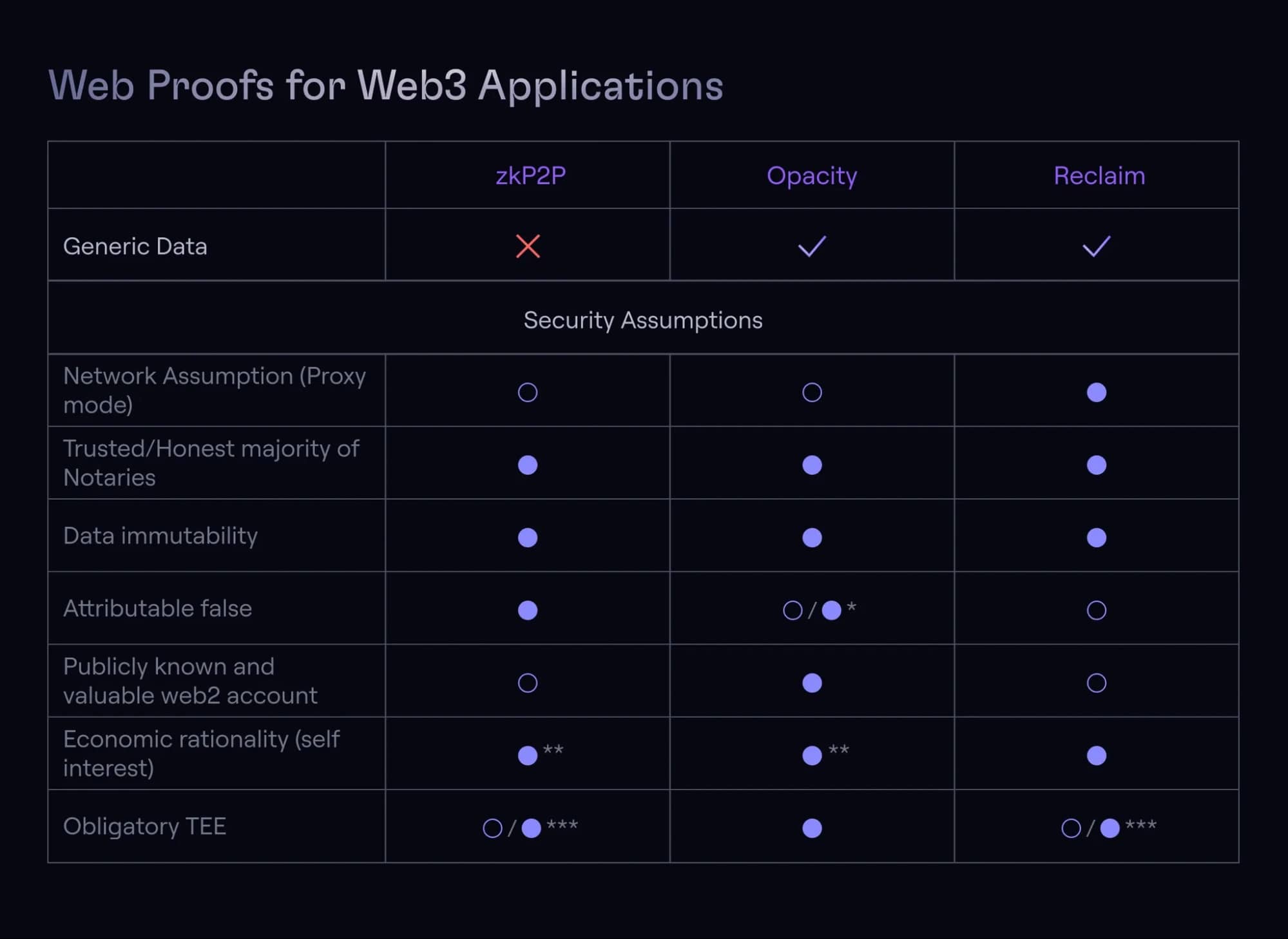Click the empty circle for Reclaim Attributable false

point(1096,610)
